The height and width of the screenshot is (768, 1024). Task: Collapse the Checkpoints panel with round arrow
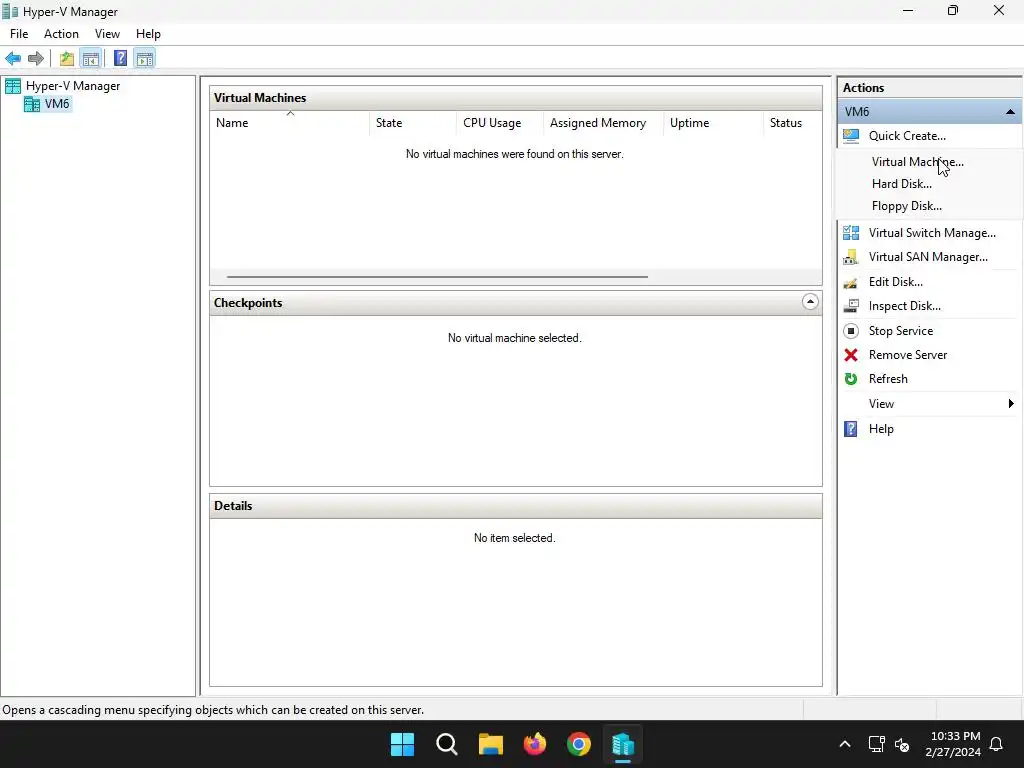click(x=810, y=302)
